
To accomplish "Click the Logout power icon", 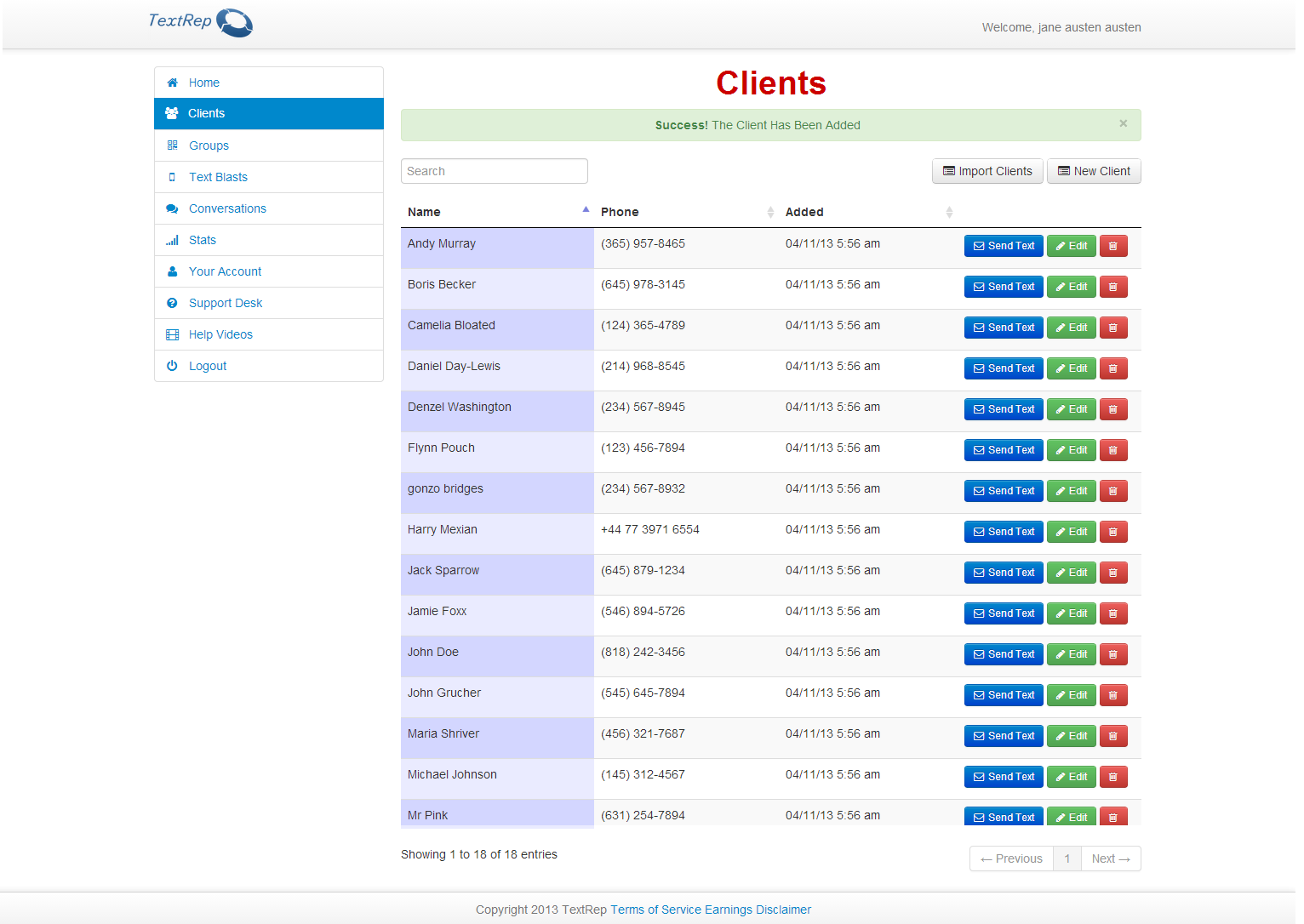I will coord(173,366).
